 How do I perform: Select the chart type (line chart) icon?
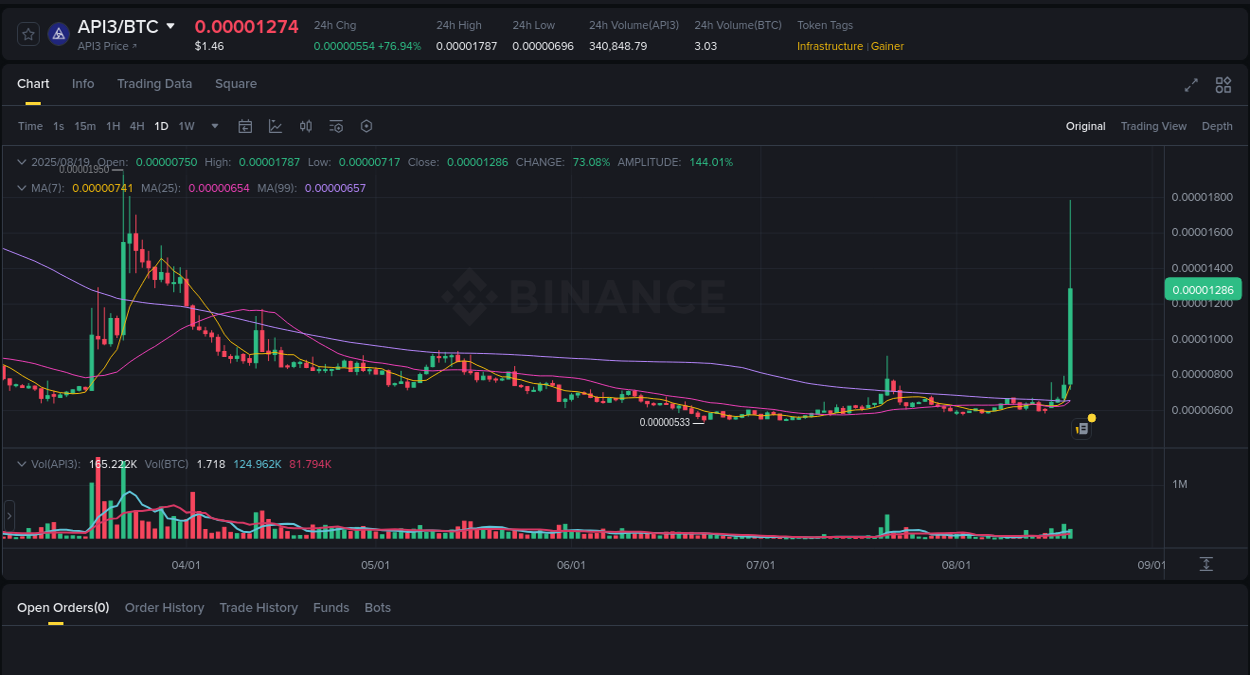pos(275,126)
